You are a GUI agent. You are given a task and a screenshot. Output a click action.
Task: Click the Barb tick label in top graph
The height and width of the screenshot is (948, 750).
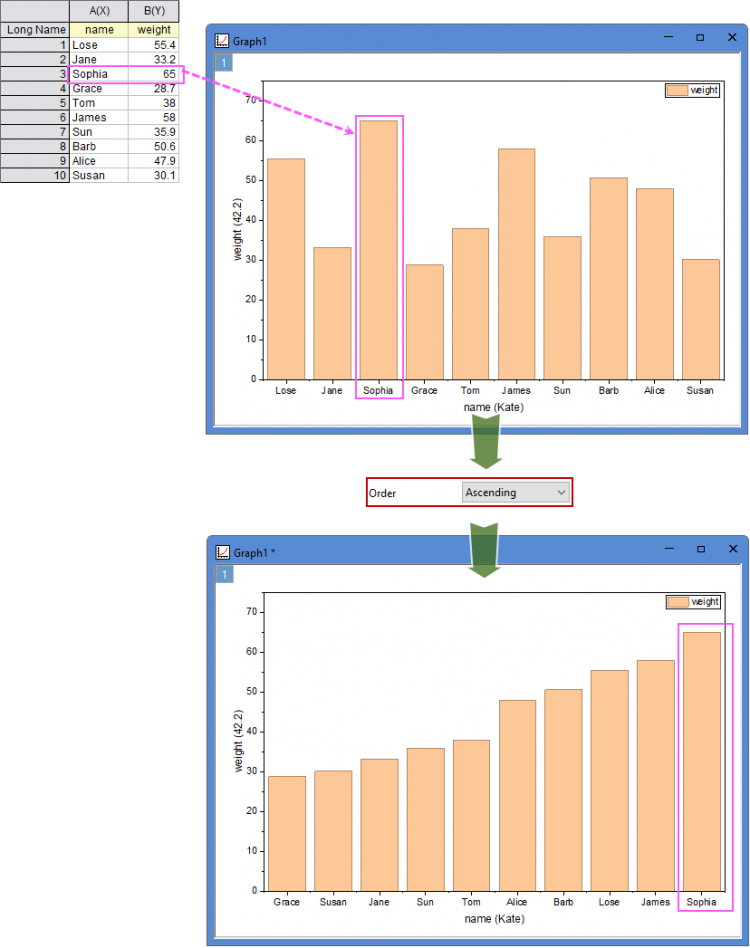pyautogui.click(x=609, y=391)
